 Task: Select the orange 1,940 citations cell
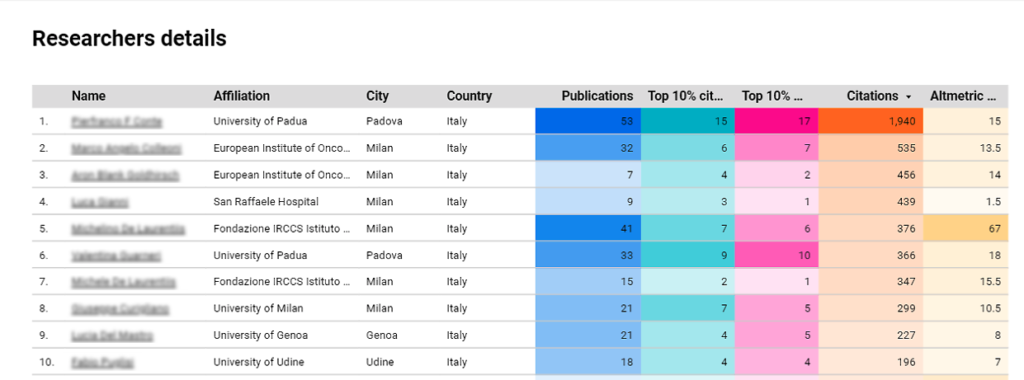871,121
